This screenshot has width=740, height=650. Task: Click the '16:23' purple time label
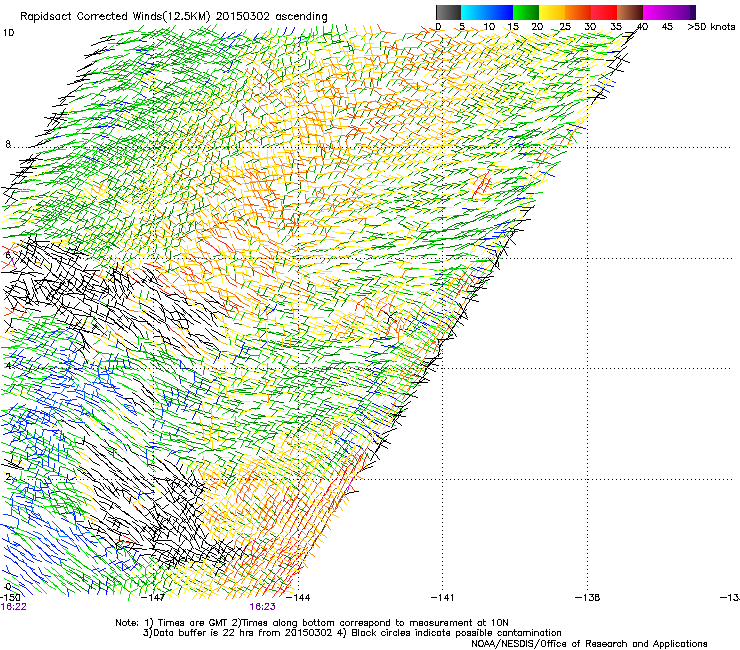pos(262,607)
